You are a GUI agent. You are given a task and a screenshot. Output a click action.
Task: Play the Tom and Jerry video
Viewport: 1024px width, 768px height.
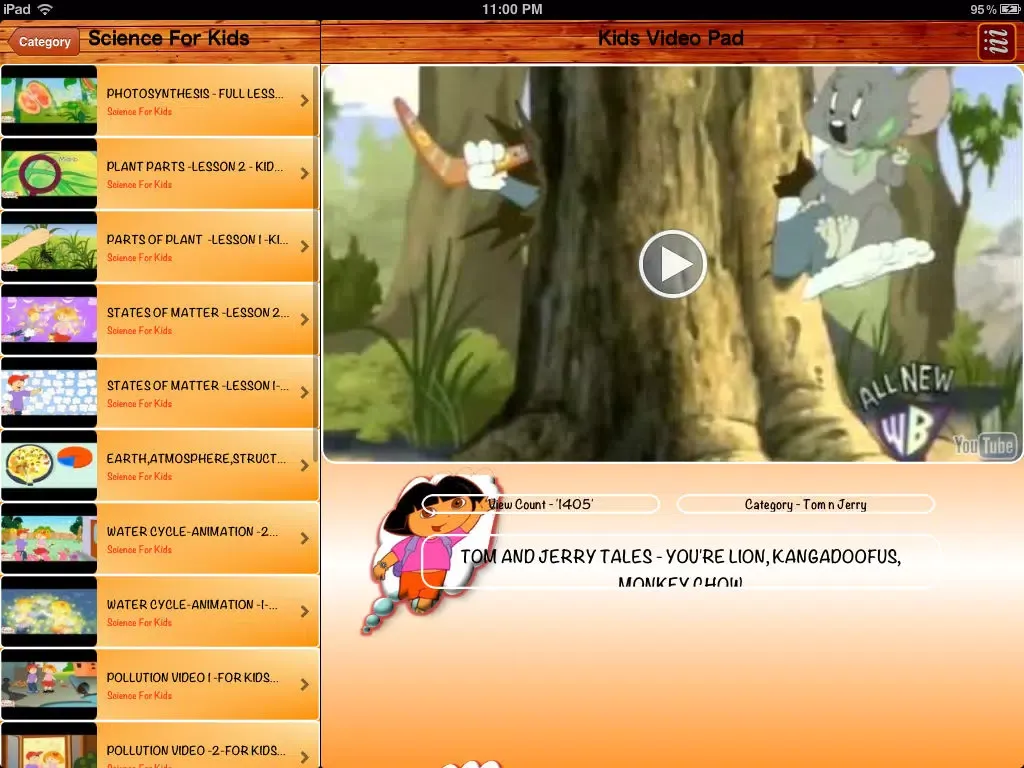coord(673,264)
